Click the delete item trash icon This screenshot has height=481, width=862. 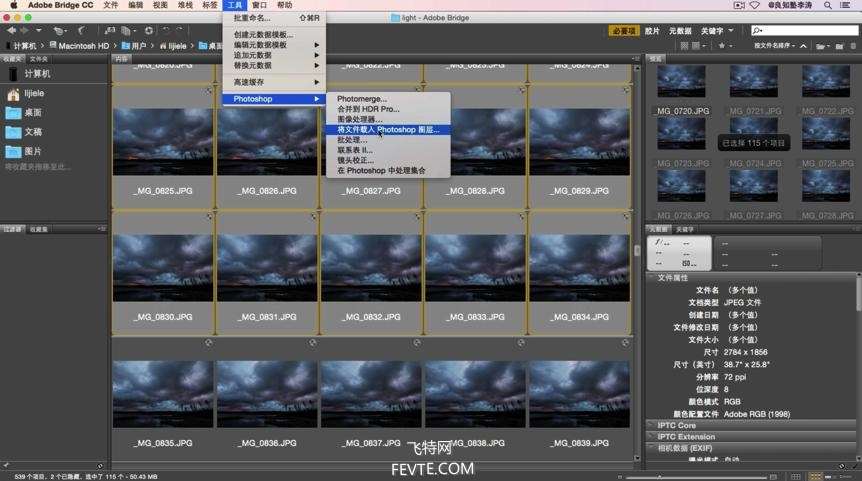tap(854, 46)
